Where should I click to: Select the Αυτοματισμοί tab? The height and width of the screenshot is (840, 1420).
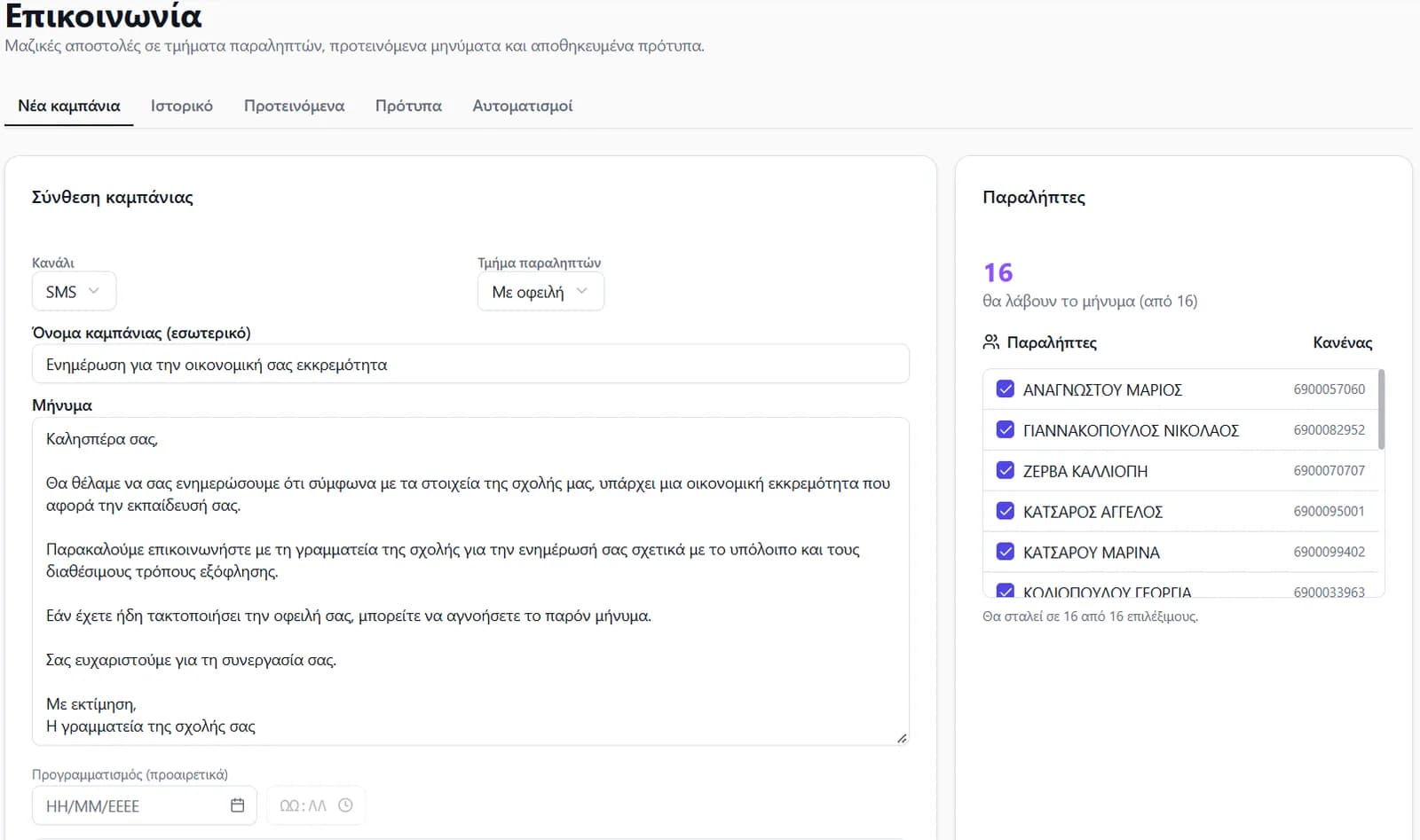(523, 106)
